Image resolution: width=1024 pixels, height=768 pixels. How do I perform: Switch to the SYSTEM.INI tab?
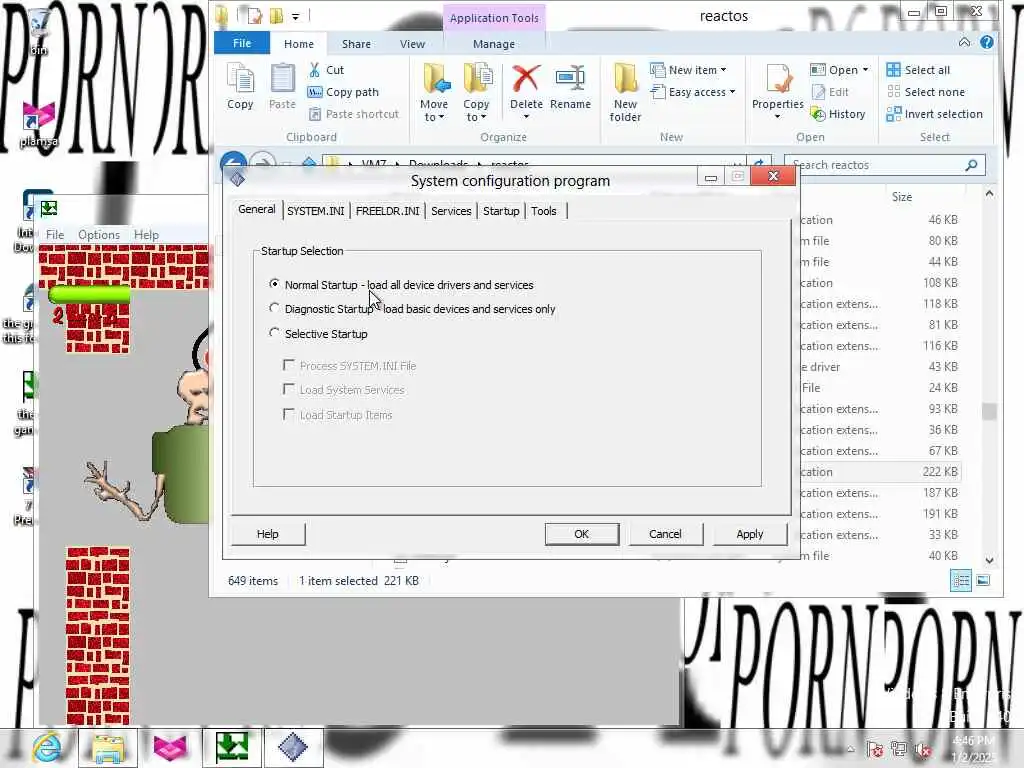[315, 211]
